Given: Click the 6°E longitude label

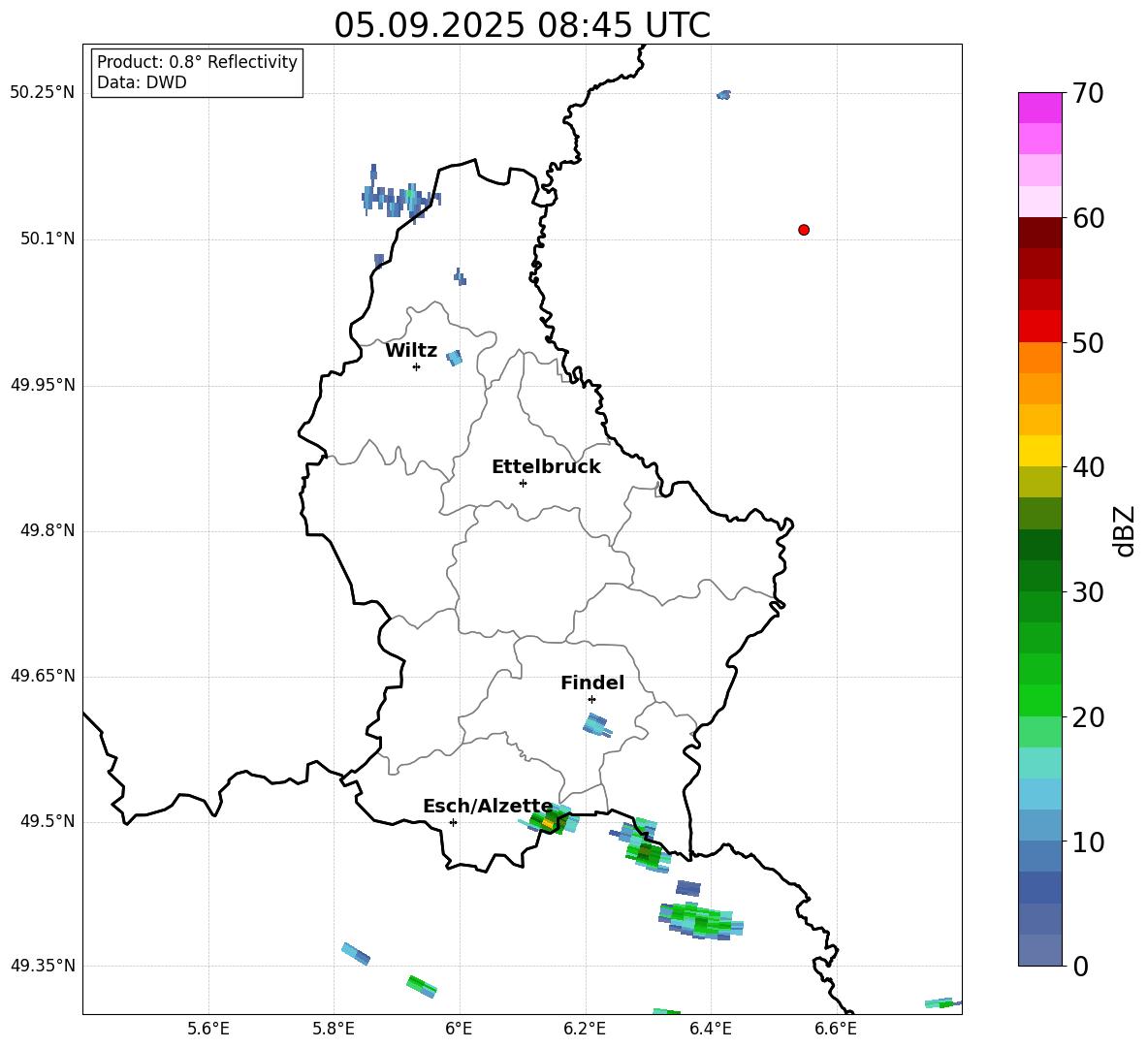Looking at the screenshot, I should (459, 1029).
